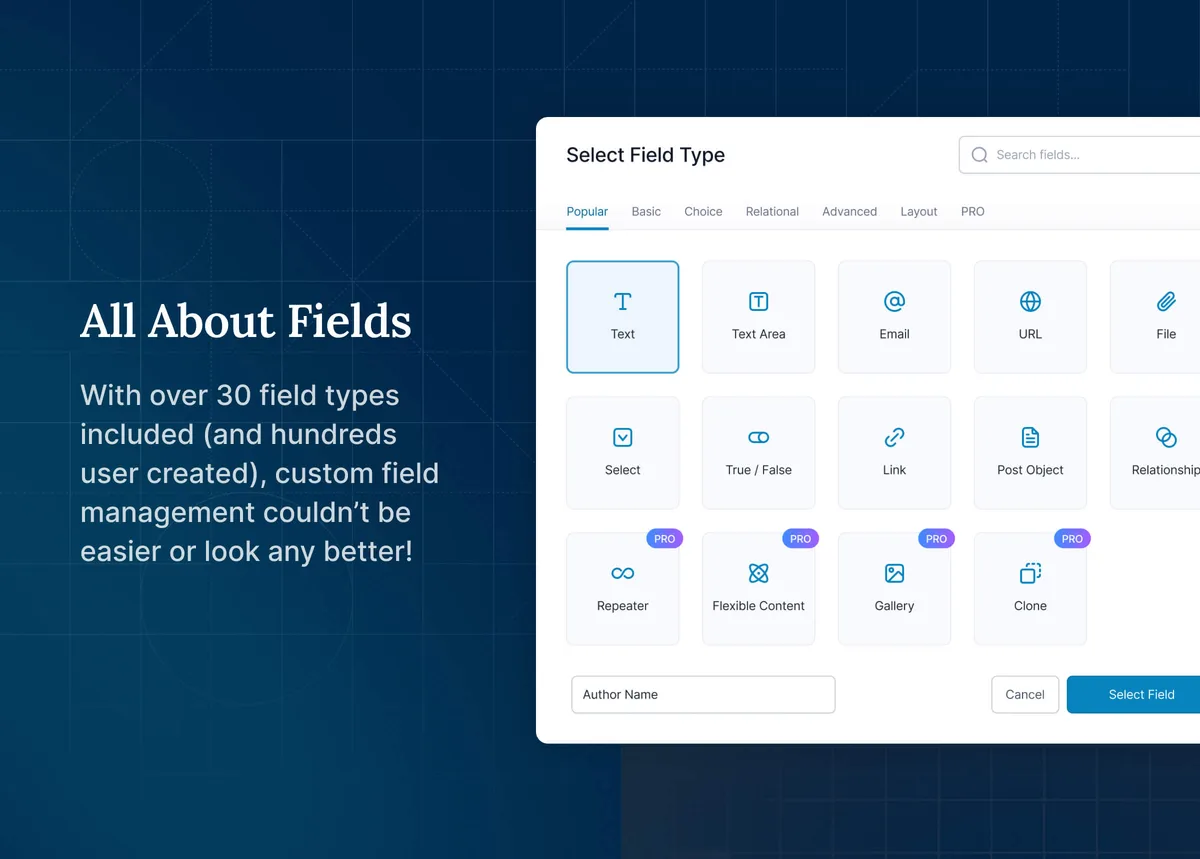
Task: Click the PRO badge on Repeater
Action: [665, 539]
